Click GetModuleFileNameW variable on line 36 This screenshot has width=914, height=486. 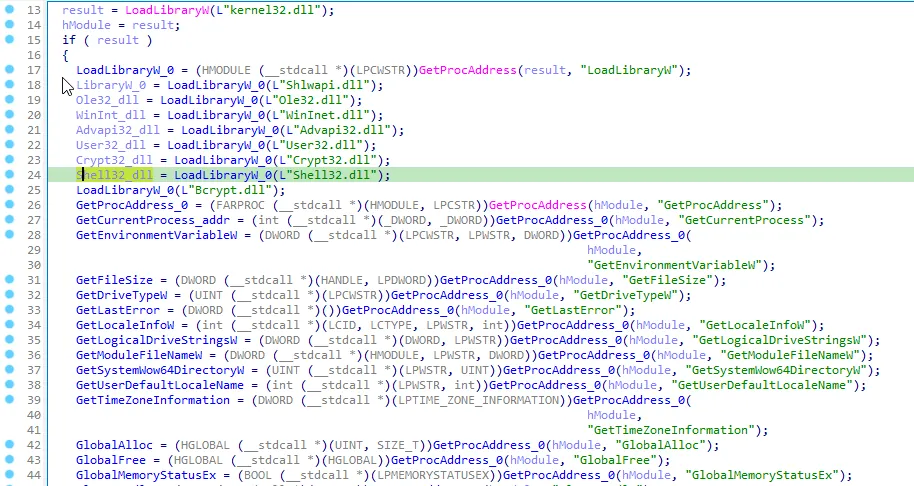point(139,355)
